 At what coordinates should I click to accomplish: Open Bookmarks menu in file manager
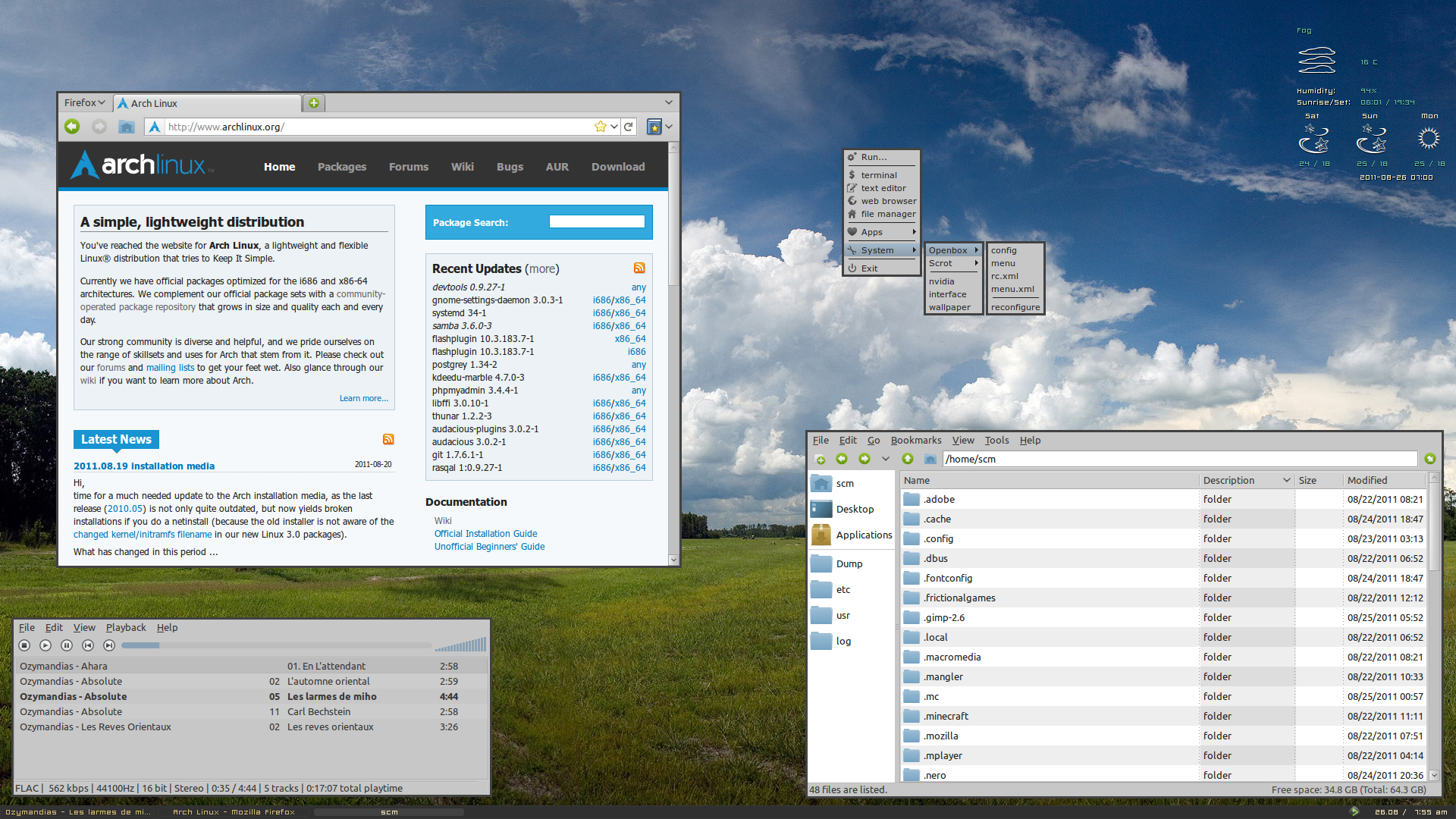(x=915, y=440)
